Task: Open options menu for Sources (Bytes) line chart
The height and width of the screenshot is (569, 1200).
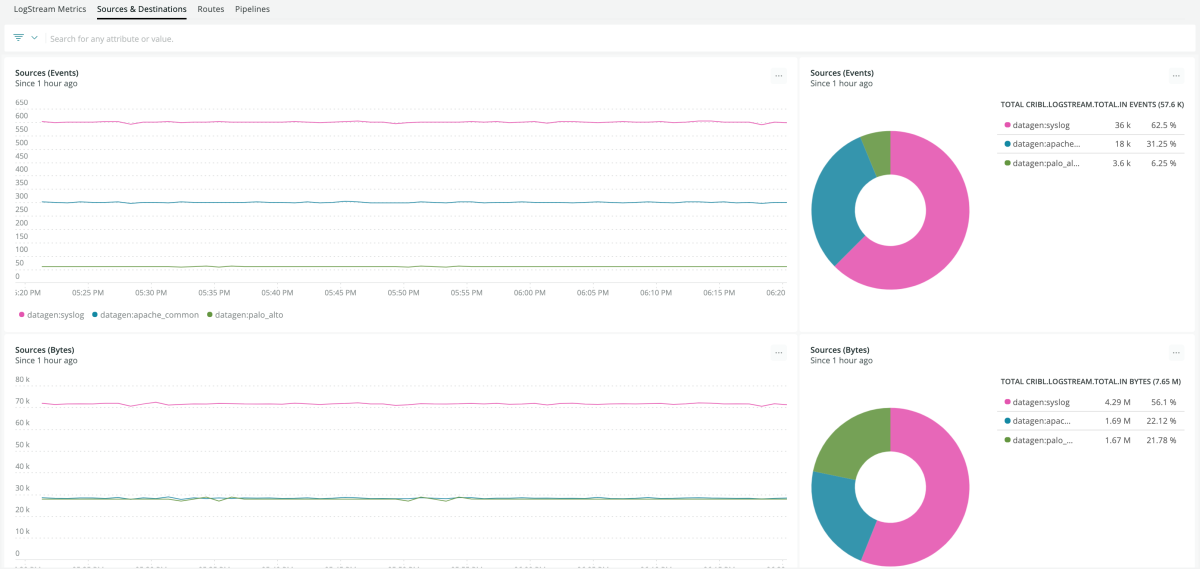Action: click(x=778, y=353)
